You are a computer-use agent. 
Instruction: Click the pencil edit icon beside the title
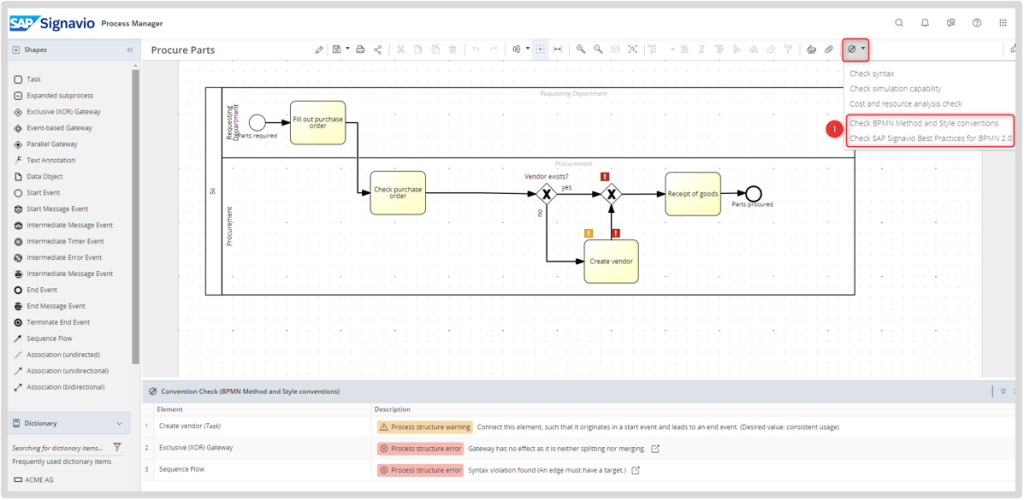pyautogui.click(x=319, y=50)
